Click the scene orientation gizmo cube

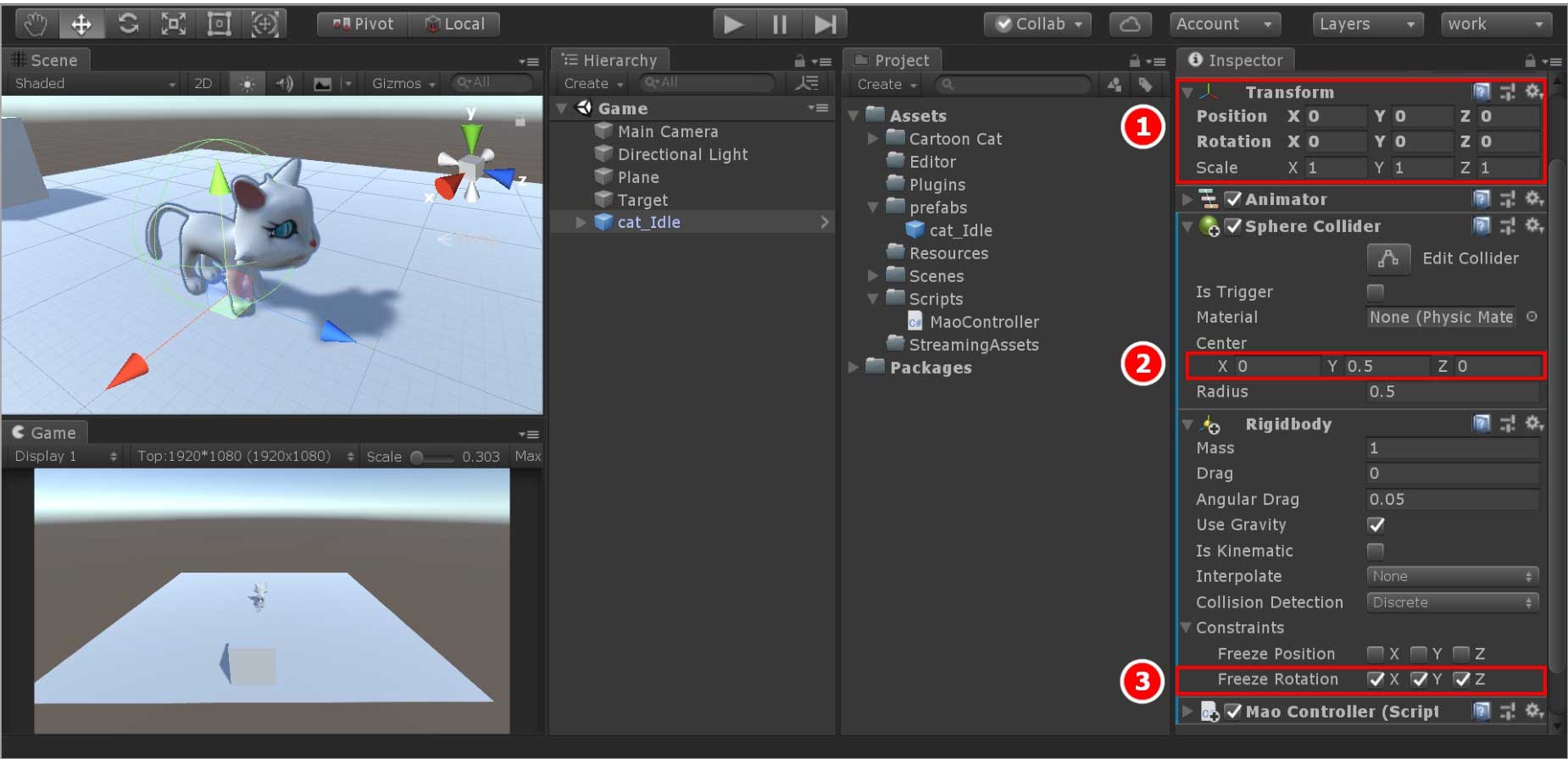[470, 167]
